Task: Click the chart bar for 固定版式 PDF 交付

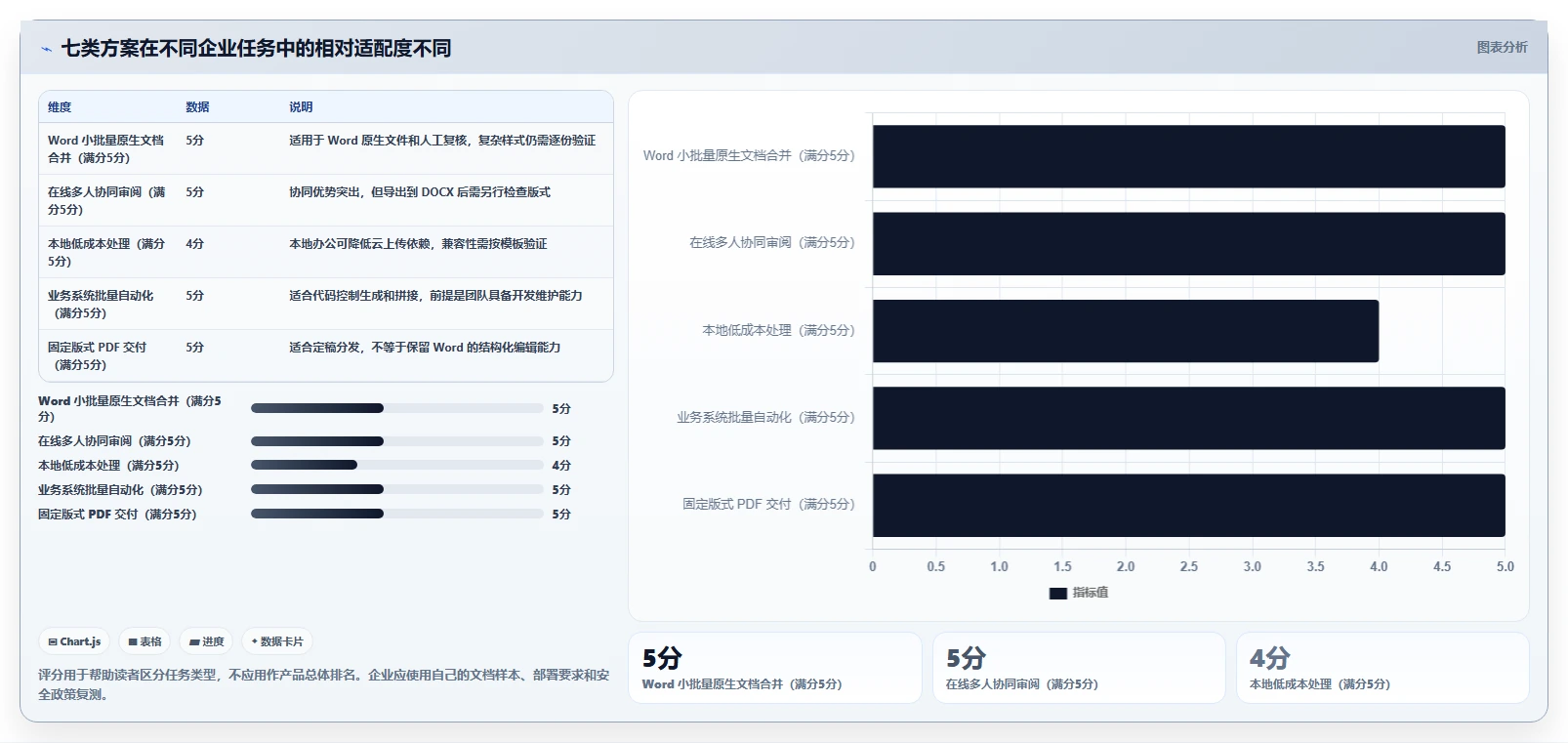Action: [x=1188, y=505]
